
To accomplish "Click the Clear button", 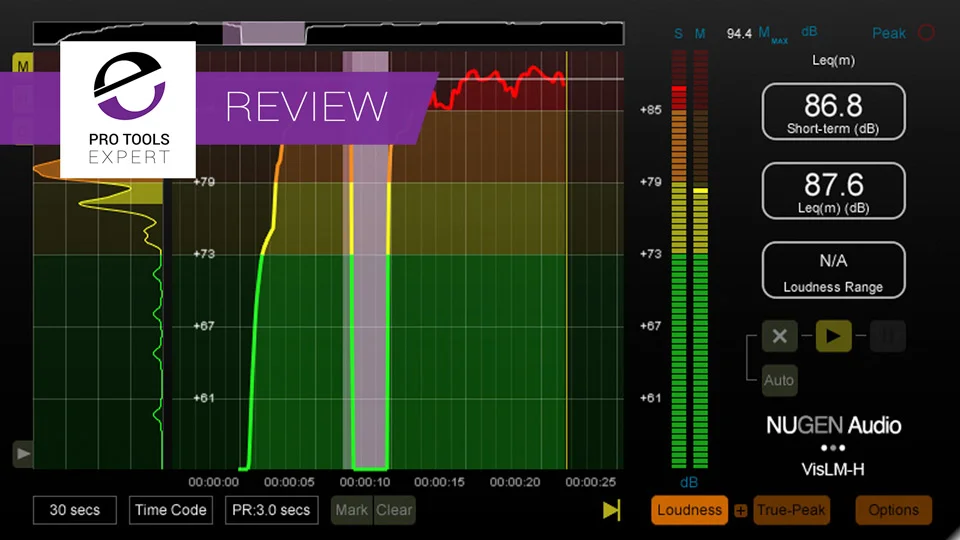I will [394, 510].
